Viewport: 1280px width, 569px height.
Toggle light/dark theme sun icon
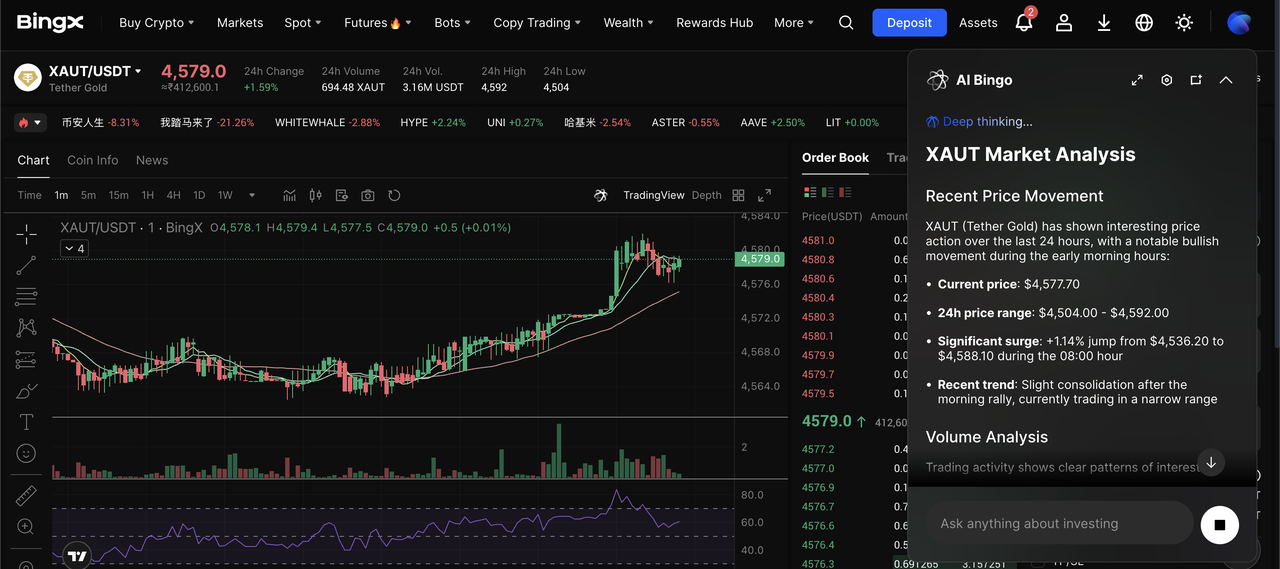[x=1184, y=22]
